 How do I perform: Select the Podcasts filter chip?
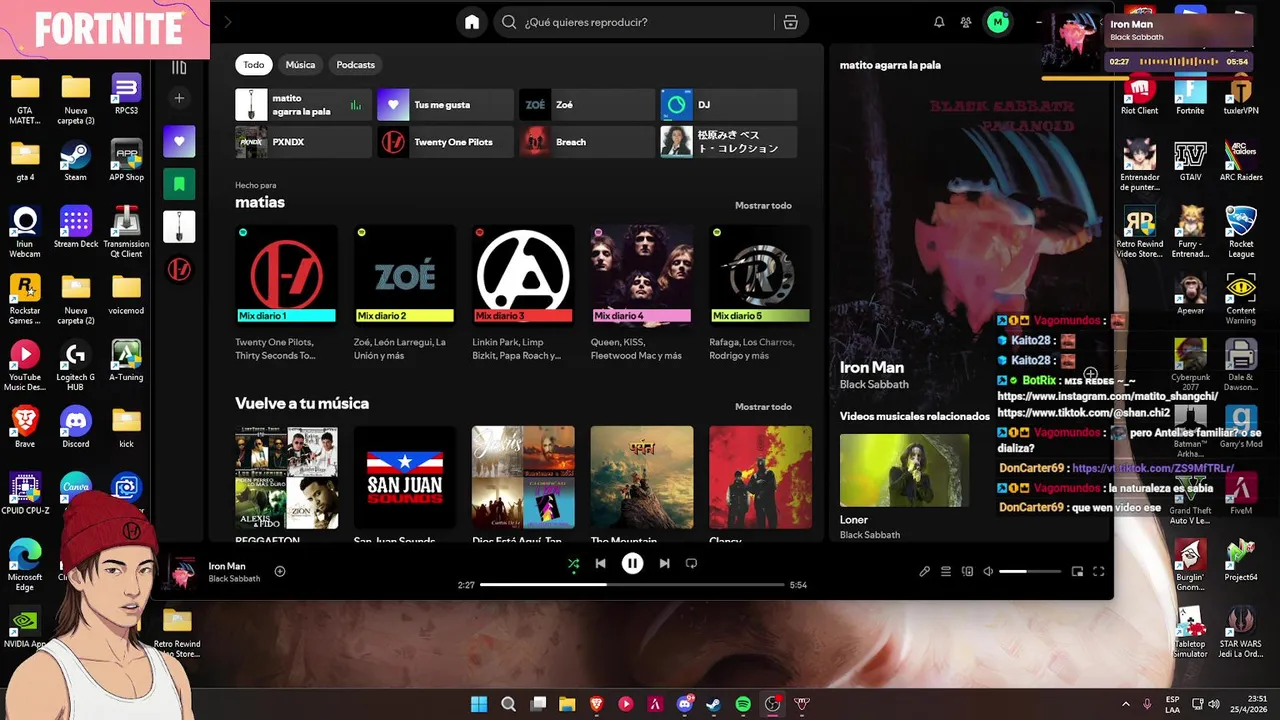pyautogui.click(x=355, y=65)
